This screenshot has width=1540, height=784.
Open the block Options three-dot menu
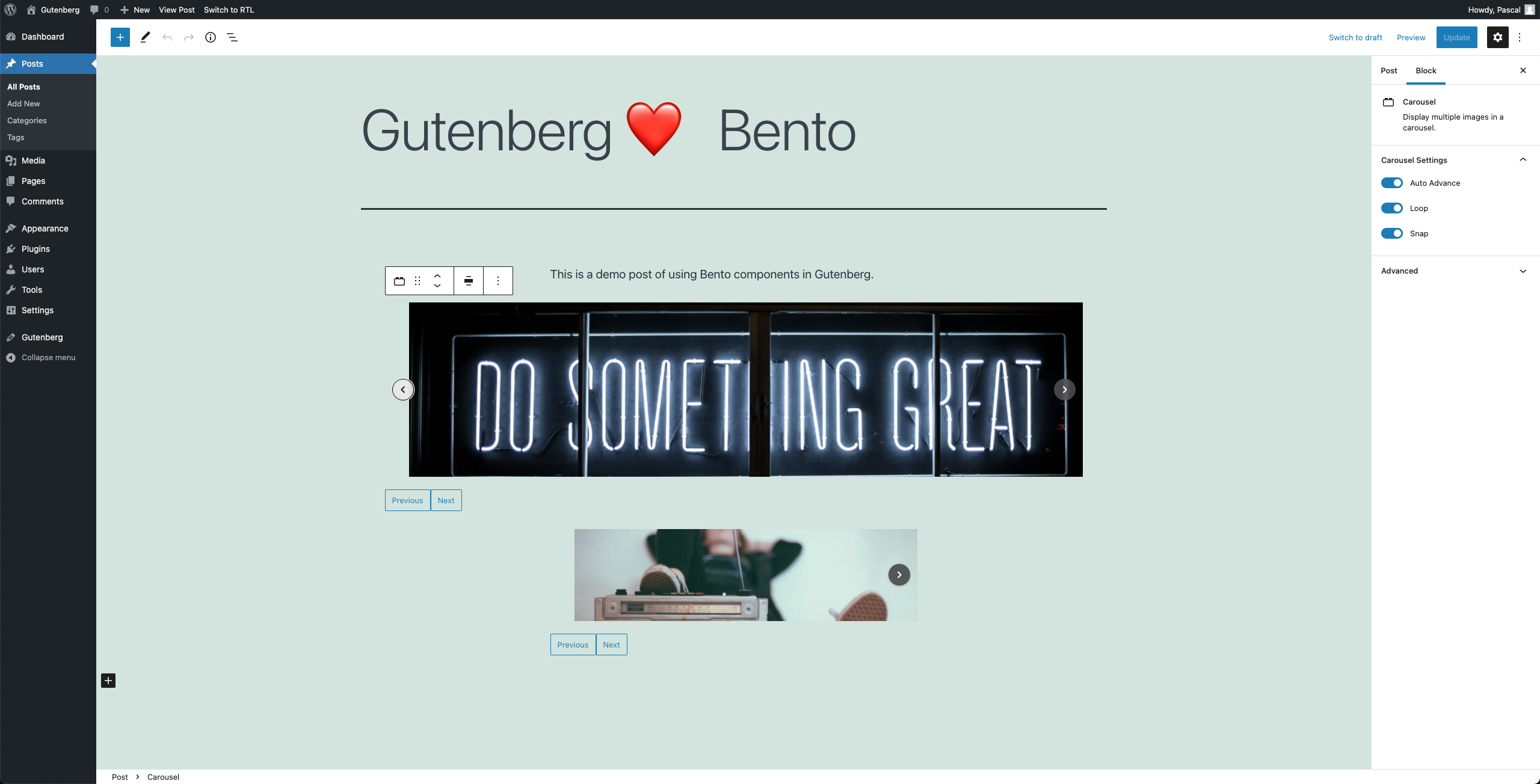click(498, 281)
